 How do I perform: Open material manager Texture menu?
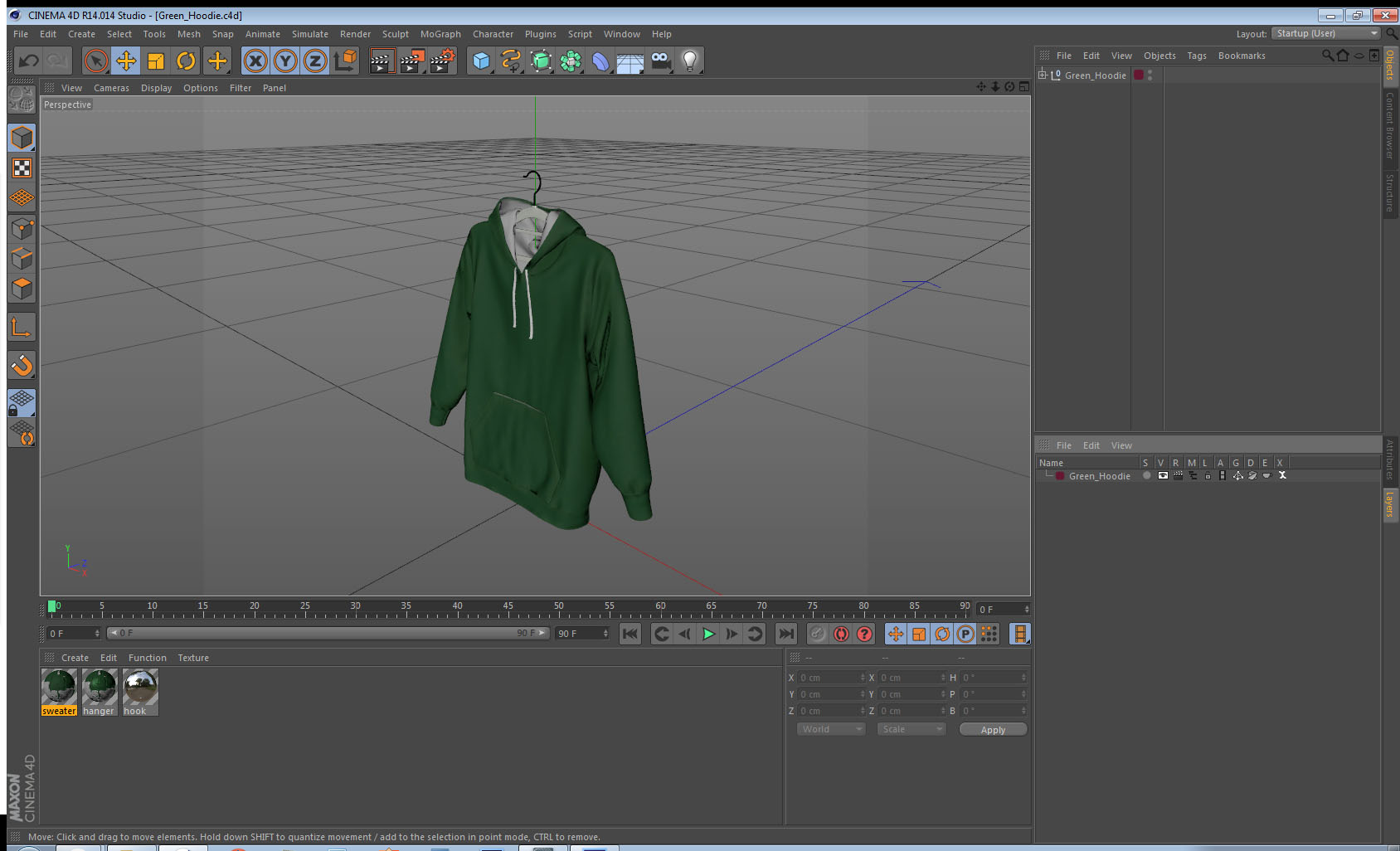pos(193,658)
